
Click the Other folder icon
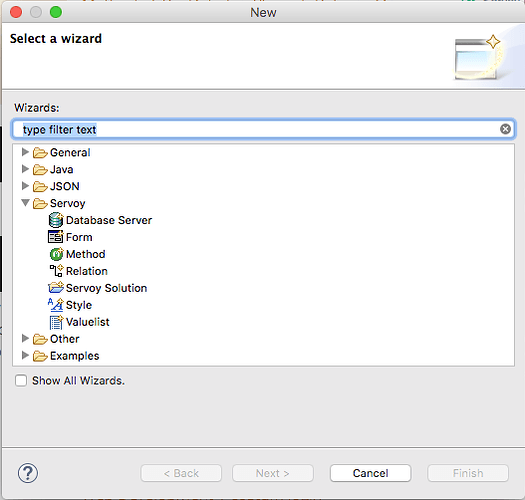[x=40, y=339]
